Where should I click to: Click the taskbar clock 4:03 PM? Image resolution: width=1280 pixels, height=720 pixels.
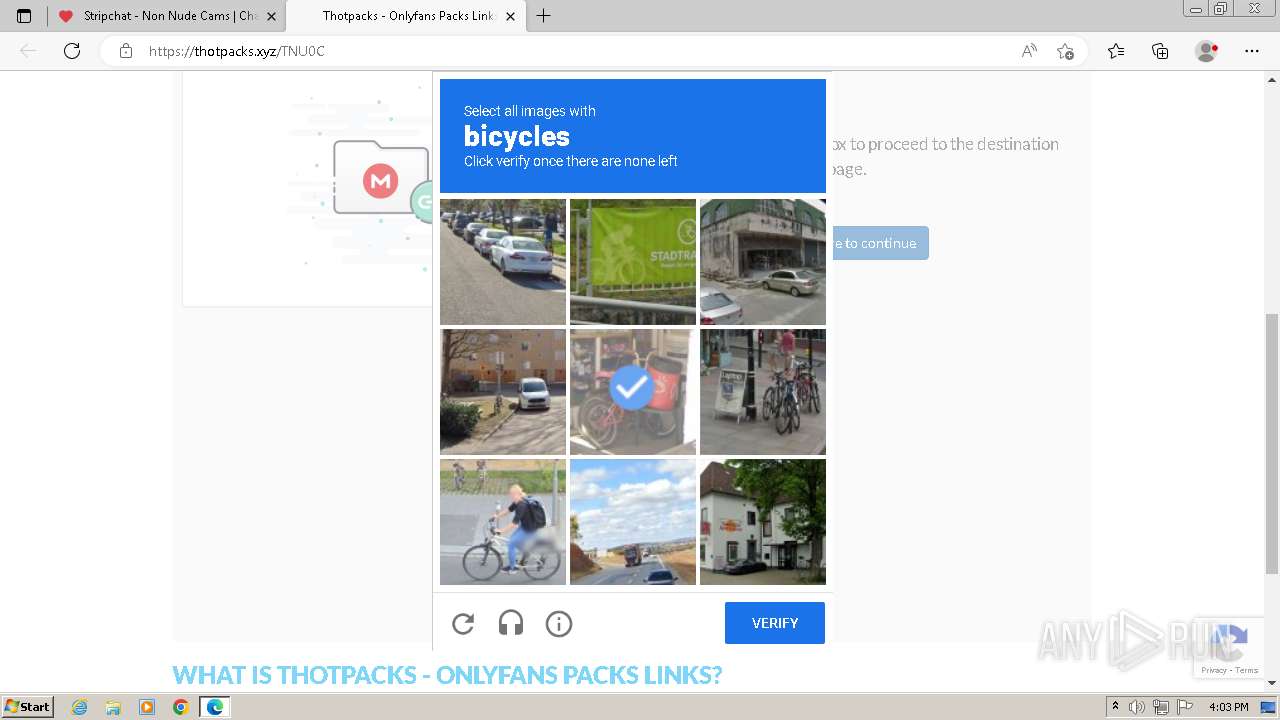(1228, 707)
